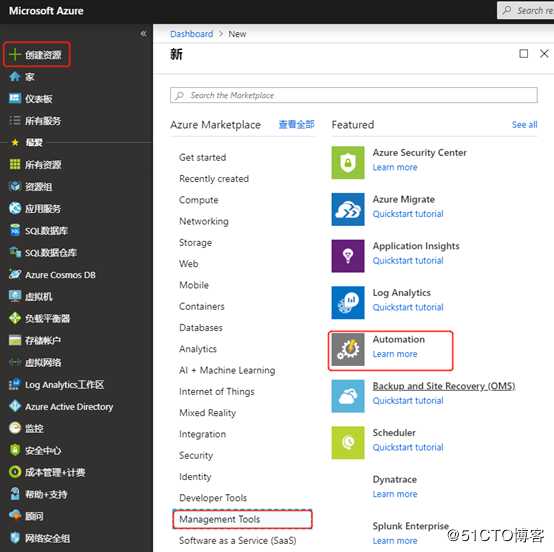
Task: Select the Get started category
Action: [202, 157]
